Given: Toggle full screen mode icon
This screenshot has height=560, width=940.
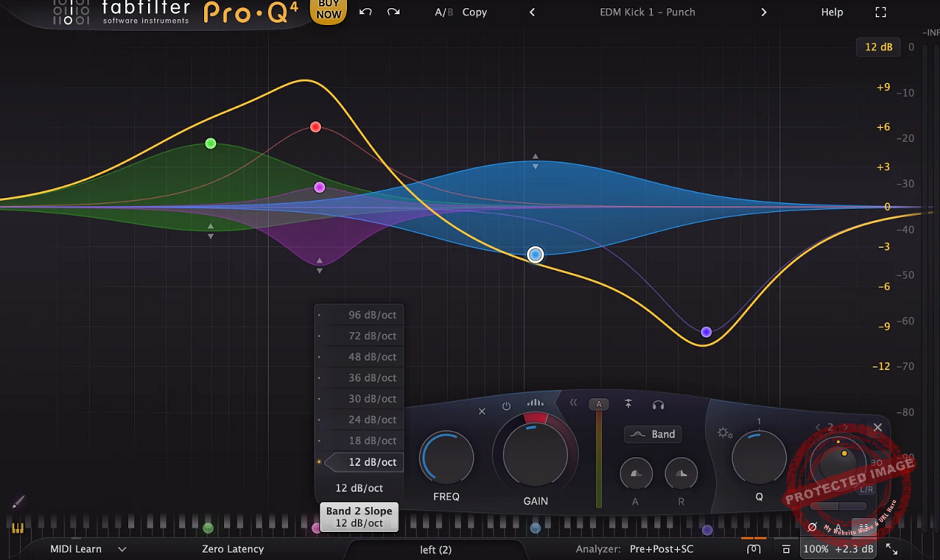Looking at the screenshot, I should pyautogui.click(x=881, y=12).
